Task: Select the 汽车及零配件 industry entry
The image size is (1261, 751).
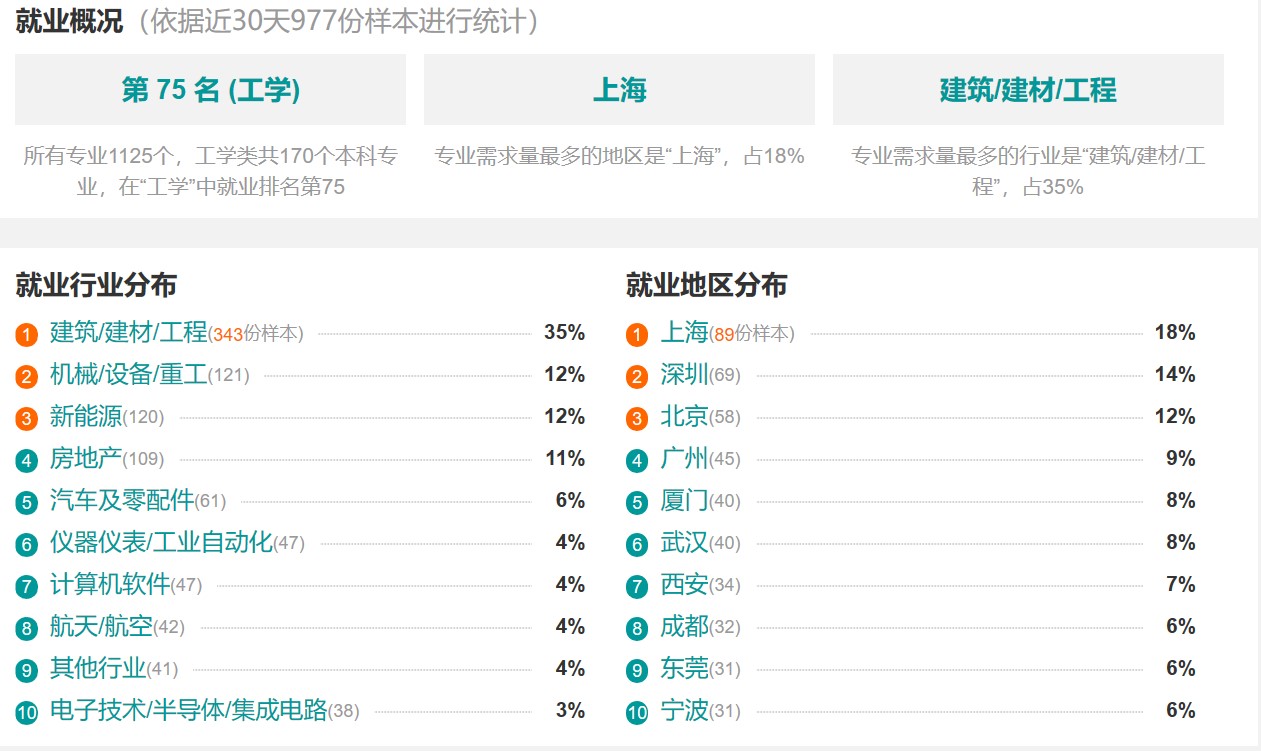Action: click(x=122, y=501)
